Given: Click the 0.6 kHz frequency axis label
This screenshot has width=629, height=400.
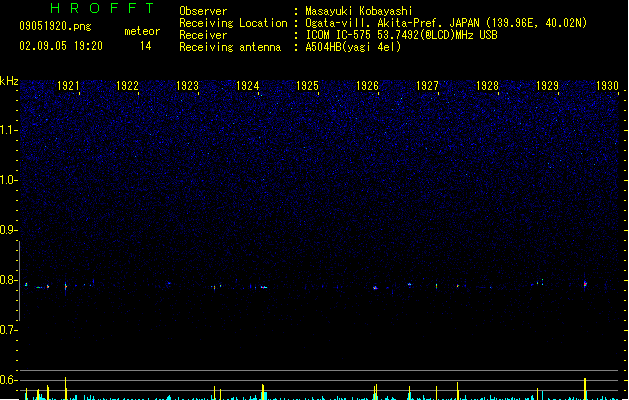Looking at the screenshot, I should point(8,380).
